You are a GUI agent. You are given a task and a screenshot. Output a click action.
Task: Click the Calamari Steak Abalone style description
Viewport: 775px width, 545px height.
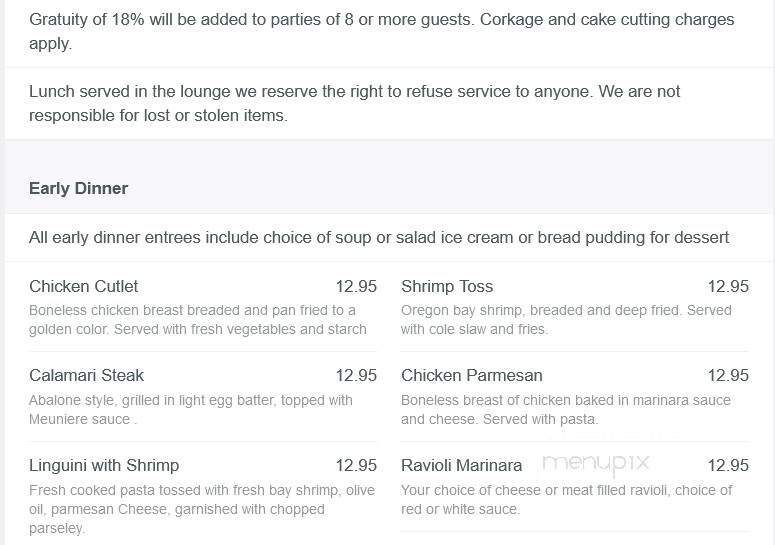pos(191,410)
